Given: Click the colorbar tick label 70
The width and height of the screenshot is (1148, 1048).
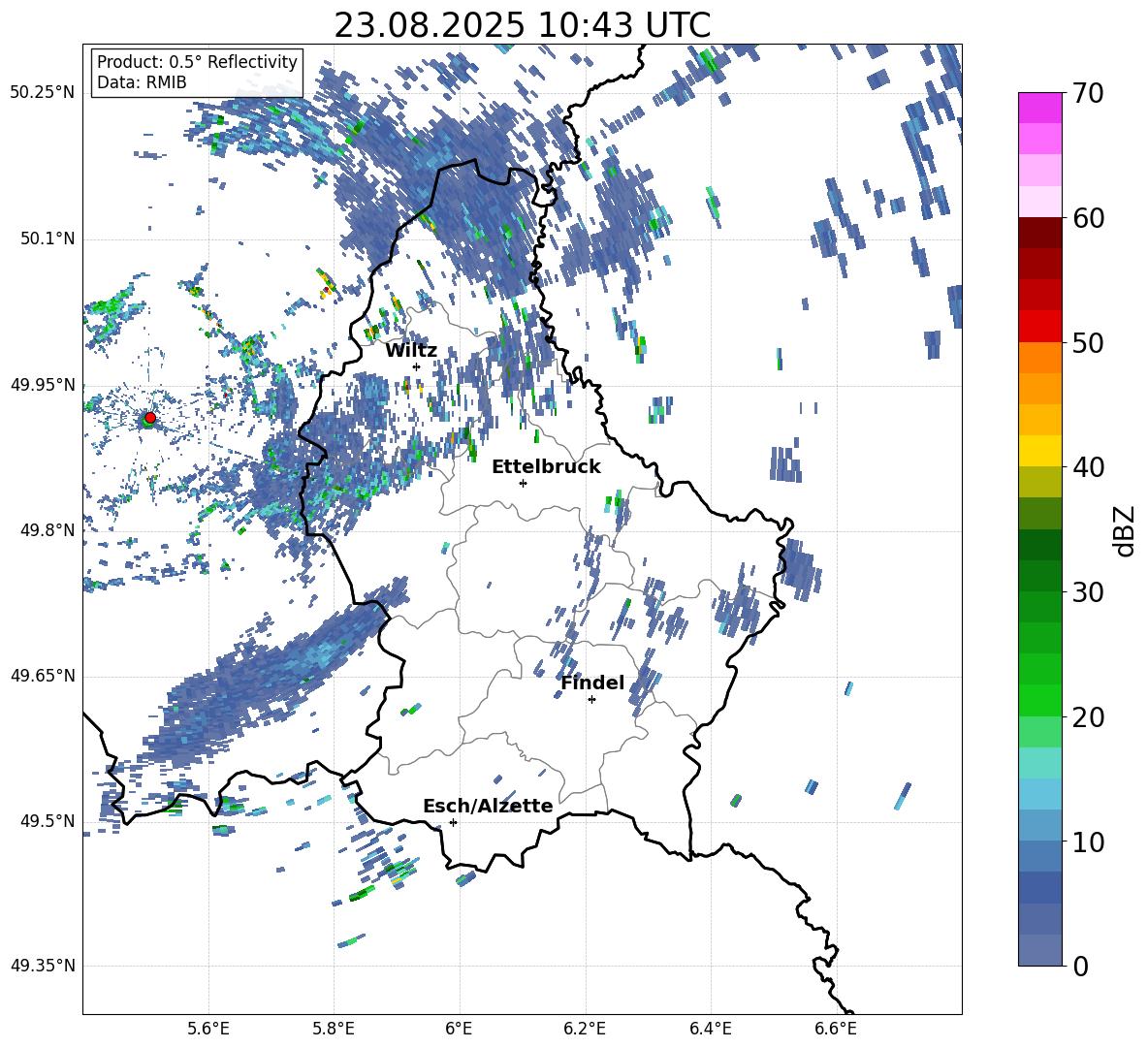Looking at the screenshot, I should pyautogui.click(x=1088, y=93).
